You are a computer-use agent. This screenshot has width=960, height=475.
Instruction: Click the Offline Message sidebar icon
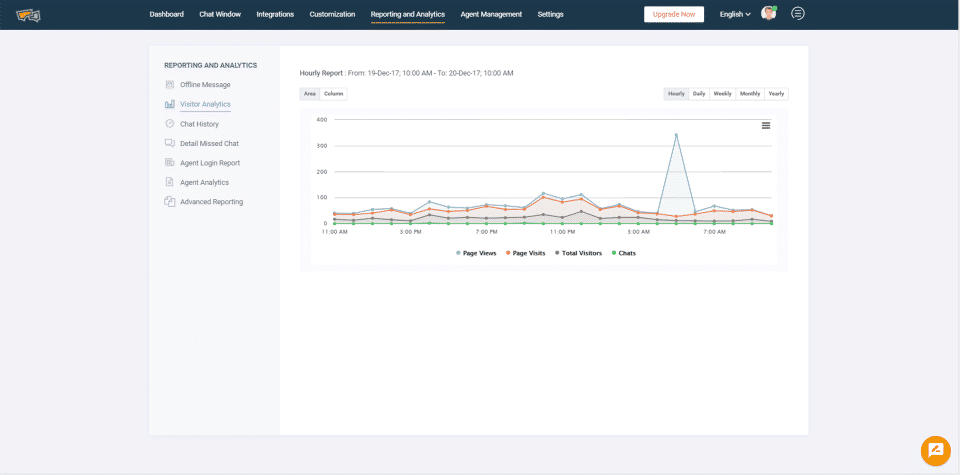(170, 85)
